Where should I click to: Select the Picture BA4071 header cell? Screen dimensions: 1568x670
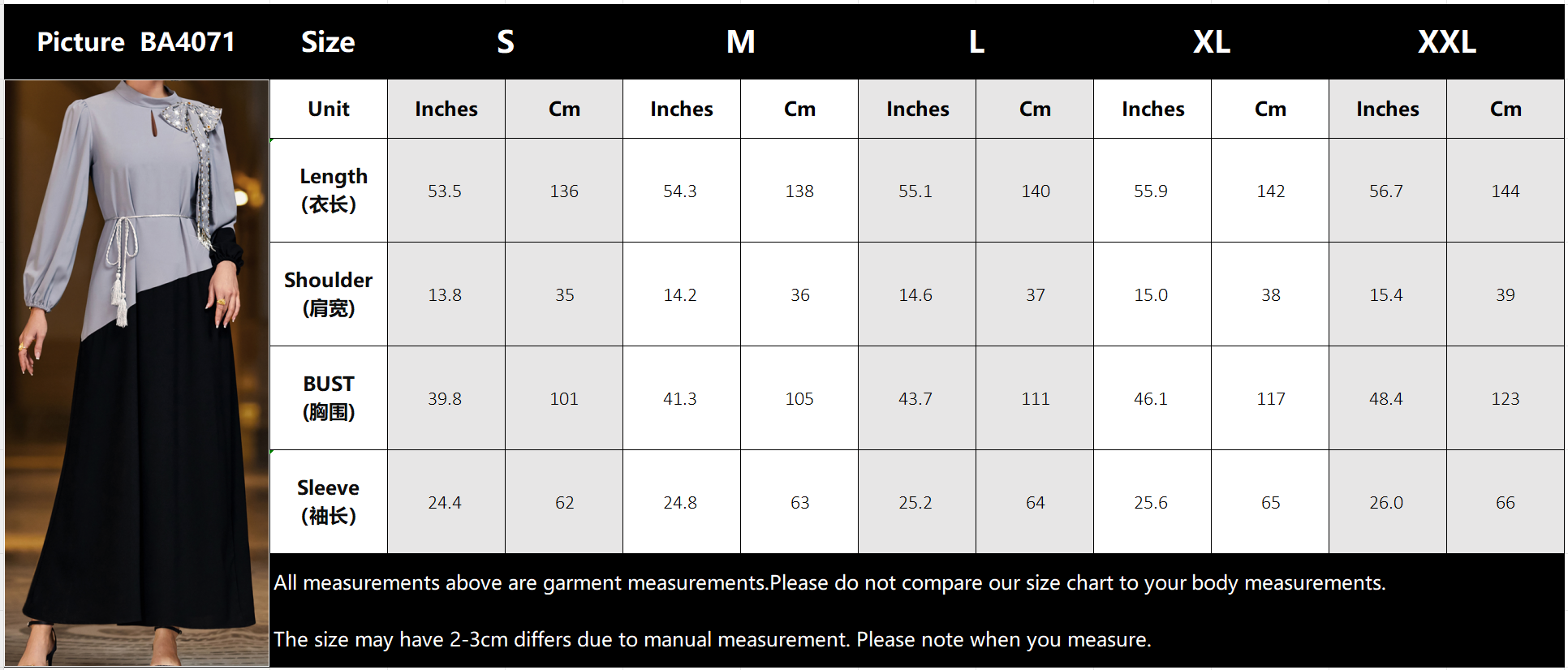pos(136,42)
